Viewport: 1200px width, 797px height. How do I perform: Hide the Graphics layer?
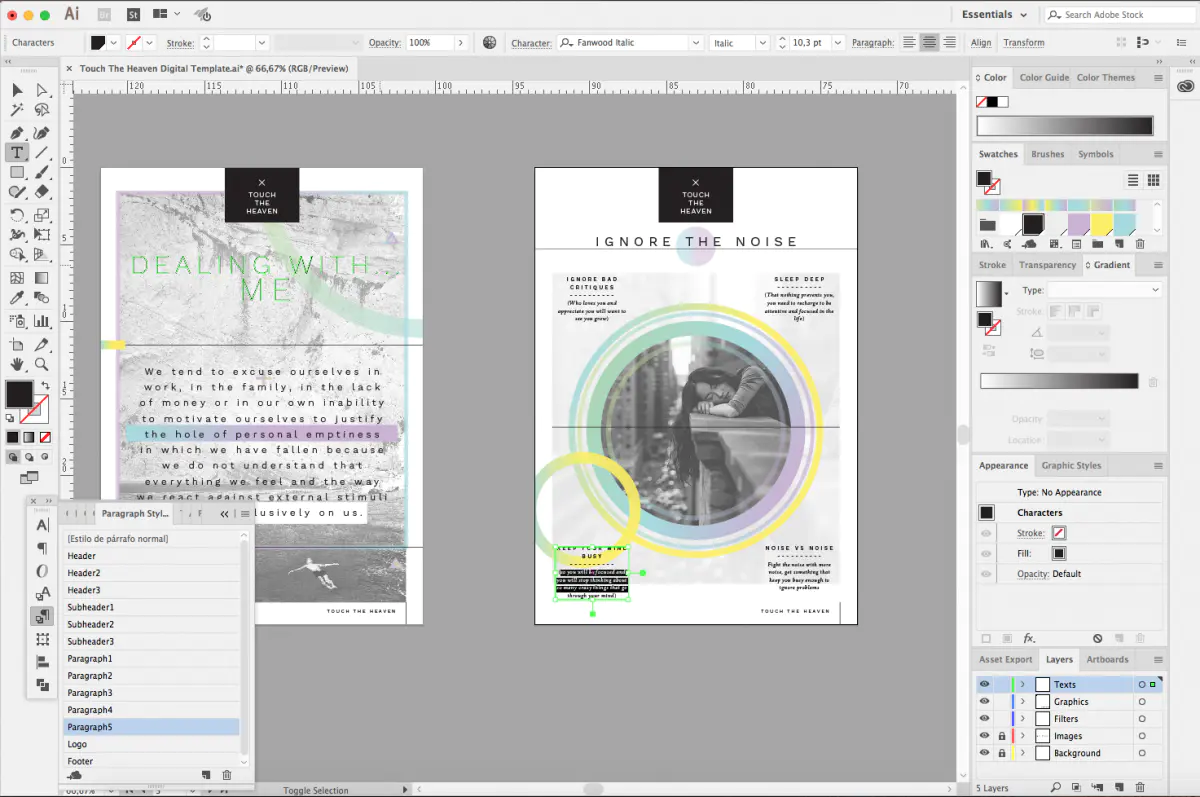pyautogui.click(x=984, y=702)
